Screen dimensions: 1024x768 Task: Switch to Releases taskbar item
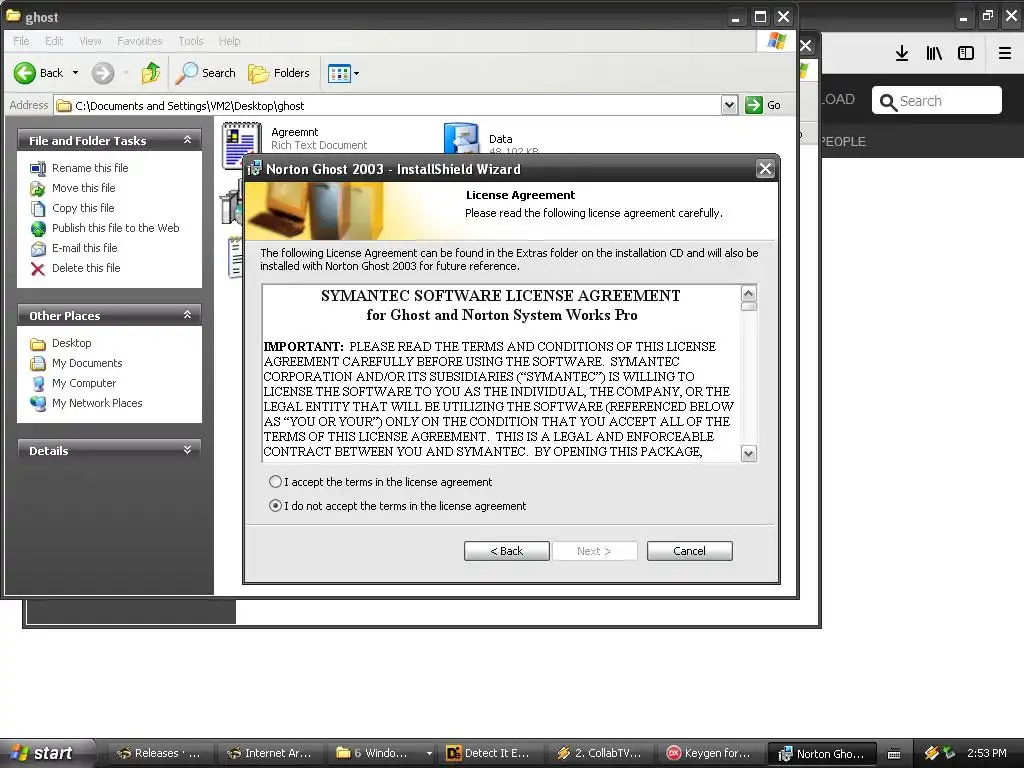(159, 754)
